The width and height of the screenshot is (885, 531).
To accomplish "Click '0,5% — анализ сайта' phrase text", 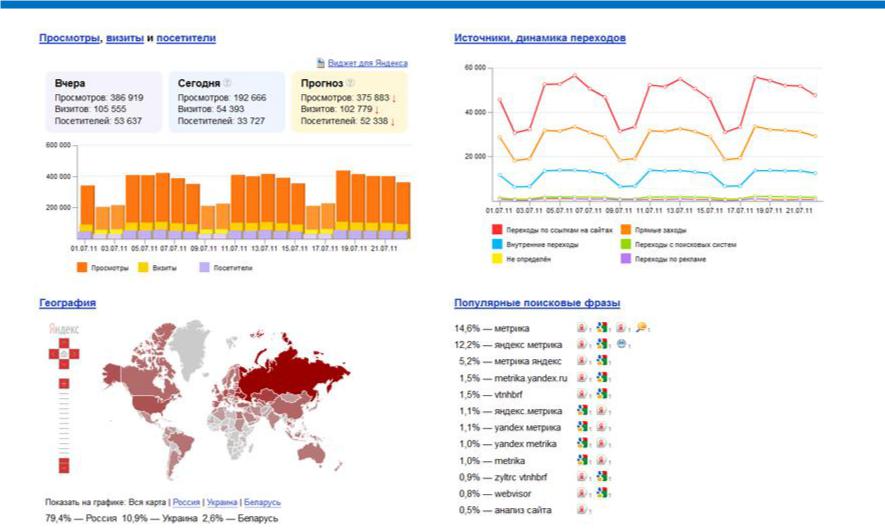I will click(505, 510).
